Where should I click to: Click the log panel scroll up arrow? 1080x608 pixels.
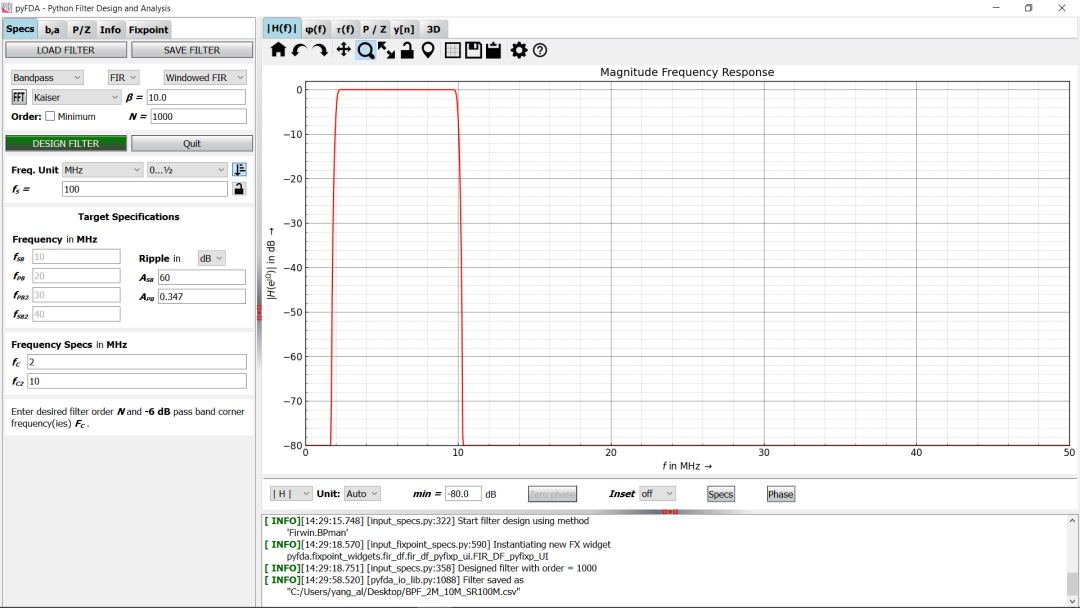(1072, 521)
